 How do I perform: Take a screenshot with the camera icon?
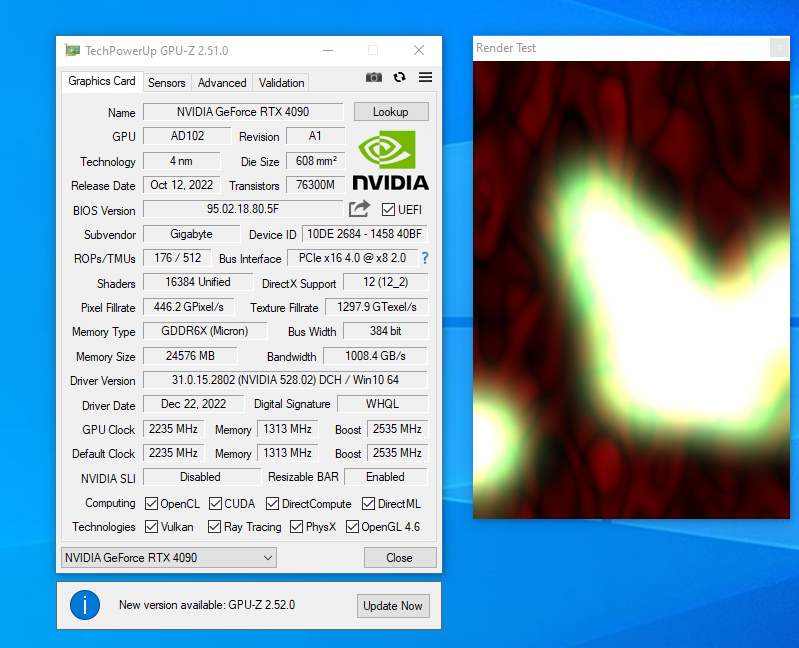click(374, 77)
